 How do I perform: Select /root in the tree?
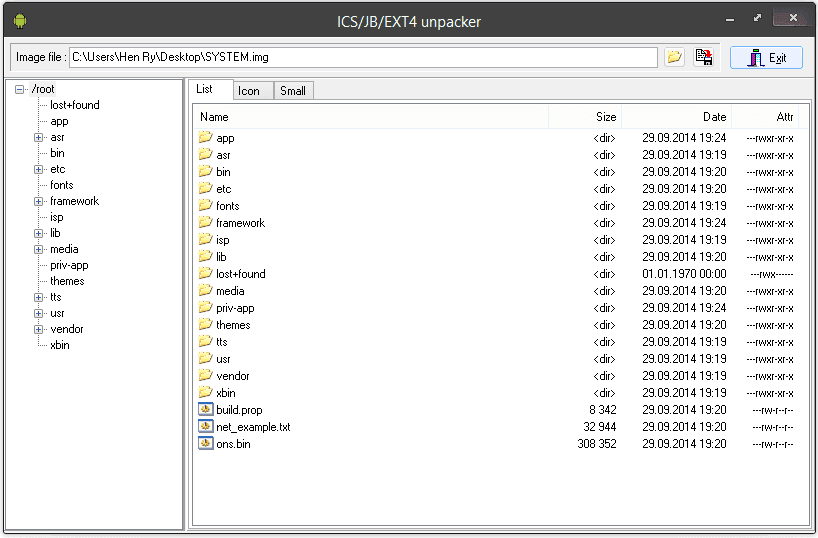(43, 89)
